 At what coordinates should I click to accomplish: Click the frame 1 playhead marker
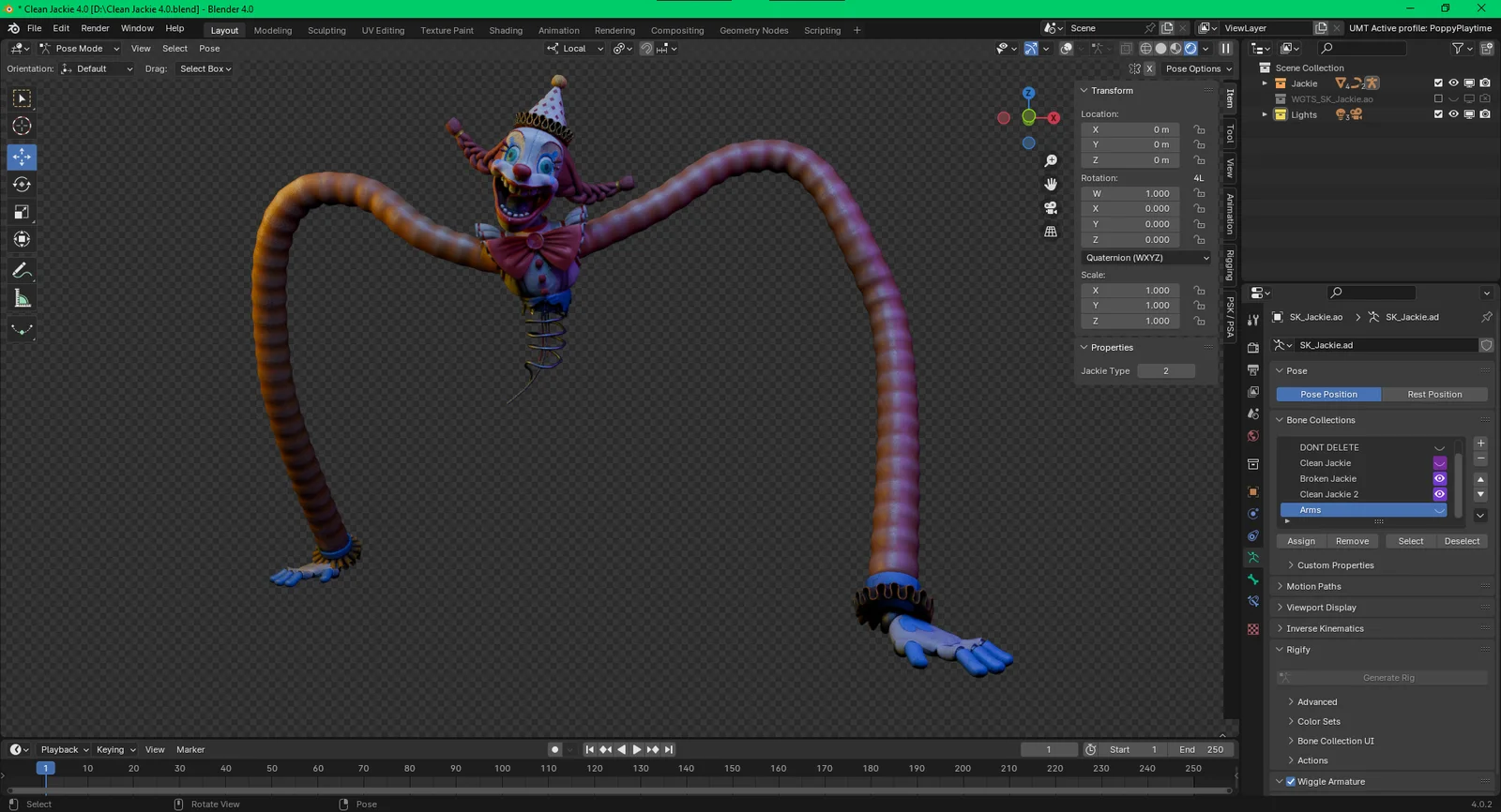click(45, 768)
